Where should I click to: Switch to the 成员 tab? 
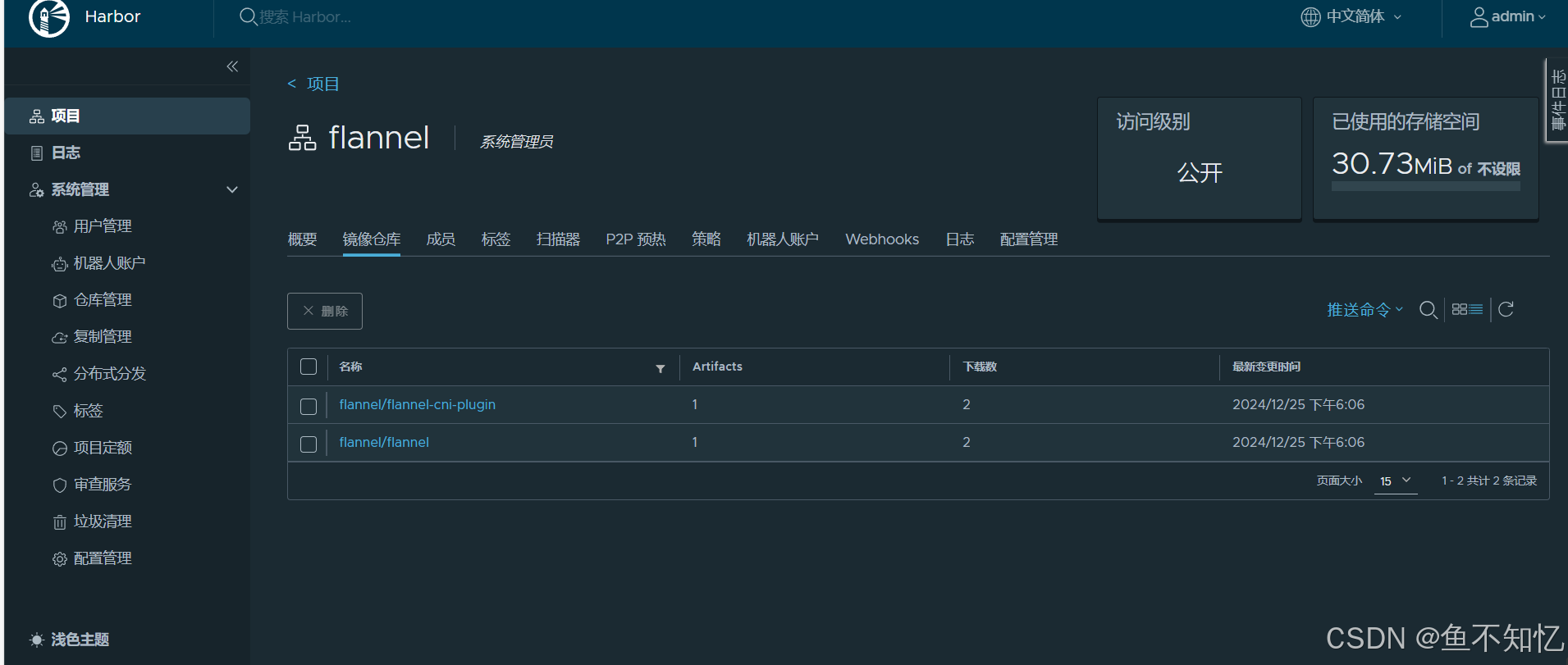(x=441, y=239)
